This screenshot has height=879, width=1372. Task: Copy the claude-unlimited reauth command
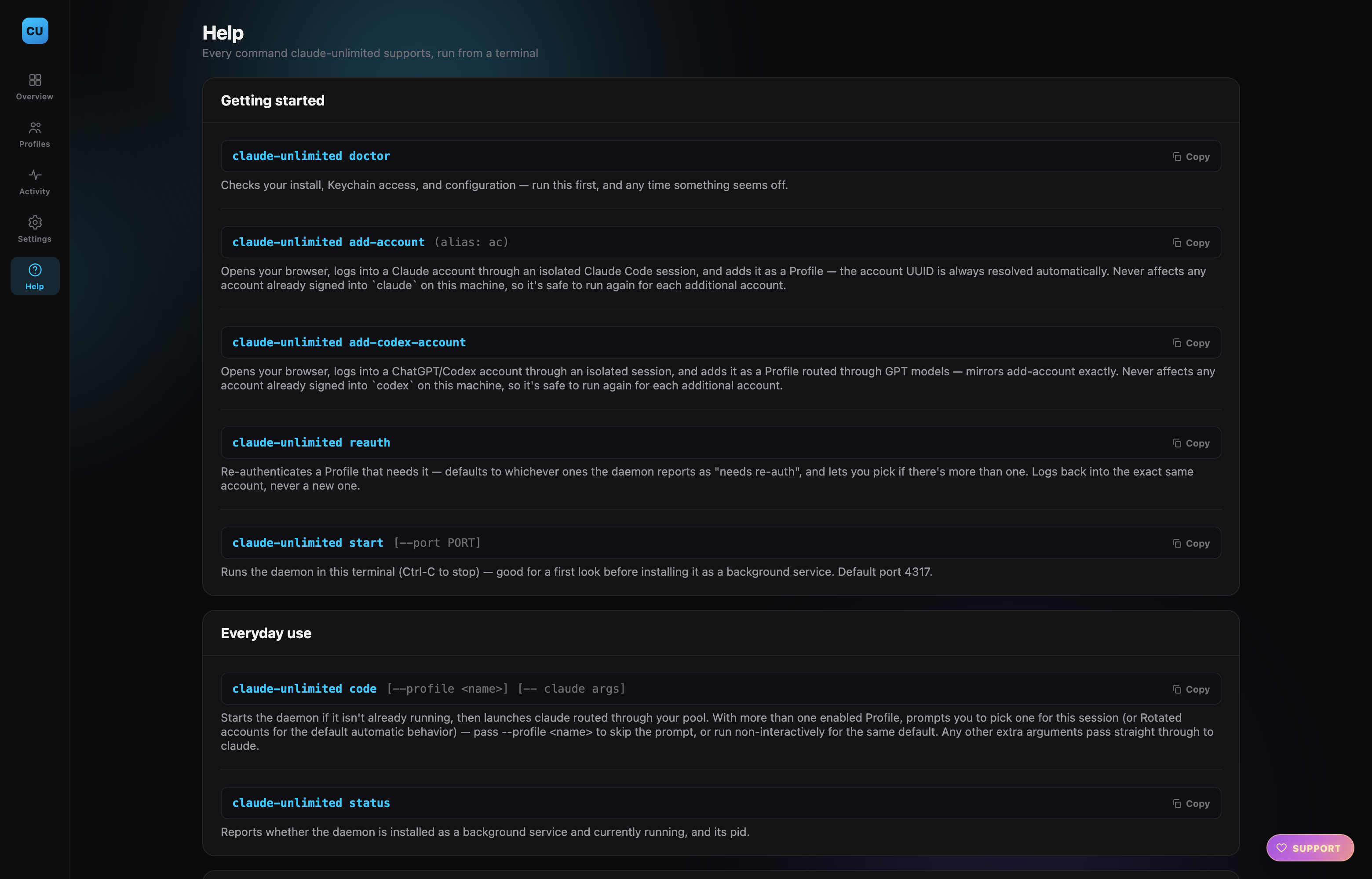(1191, 443)
